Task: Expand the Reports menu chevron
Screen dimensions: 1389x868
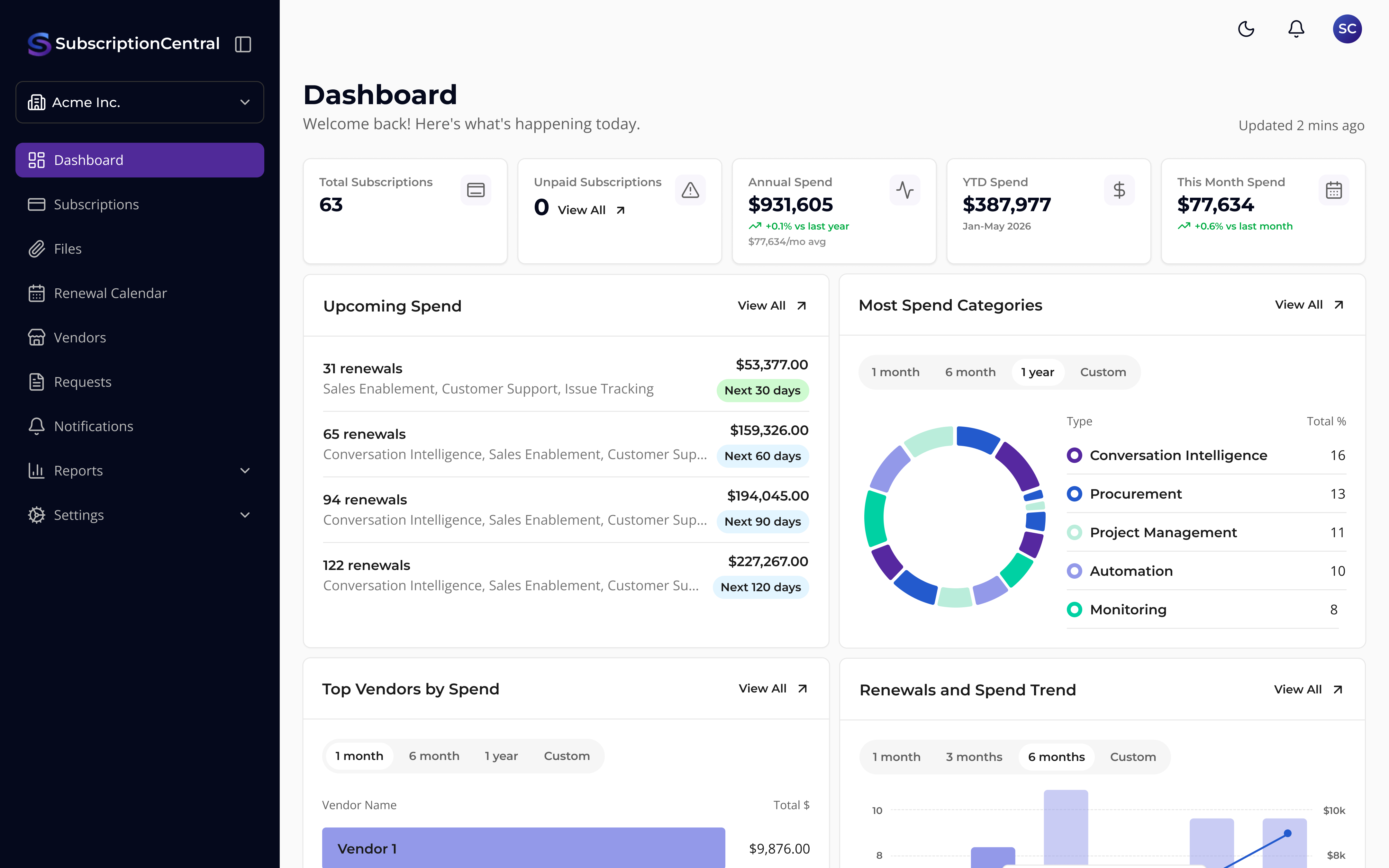Action: (x=245, y=471)
